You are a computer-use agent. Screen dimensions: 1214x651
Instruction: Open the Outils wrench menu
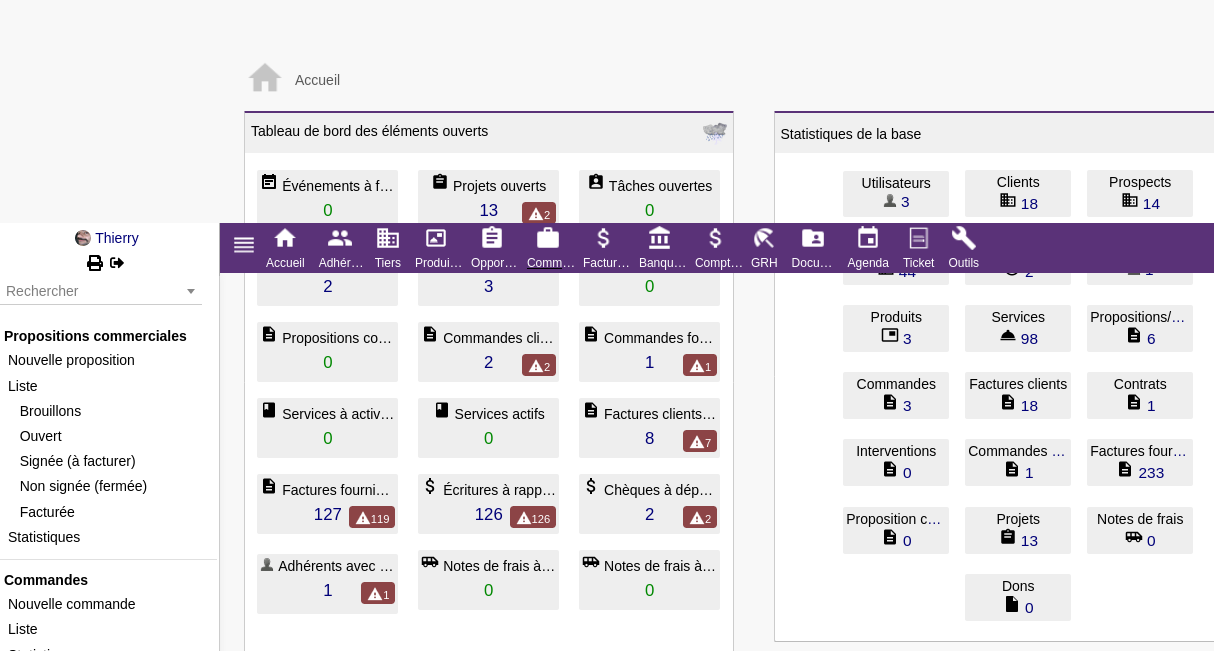[964, 247]
